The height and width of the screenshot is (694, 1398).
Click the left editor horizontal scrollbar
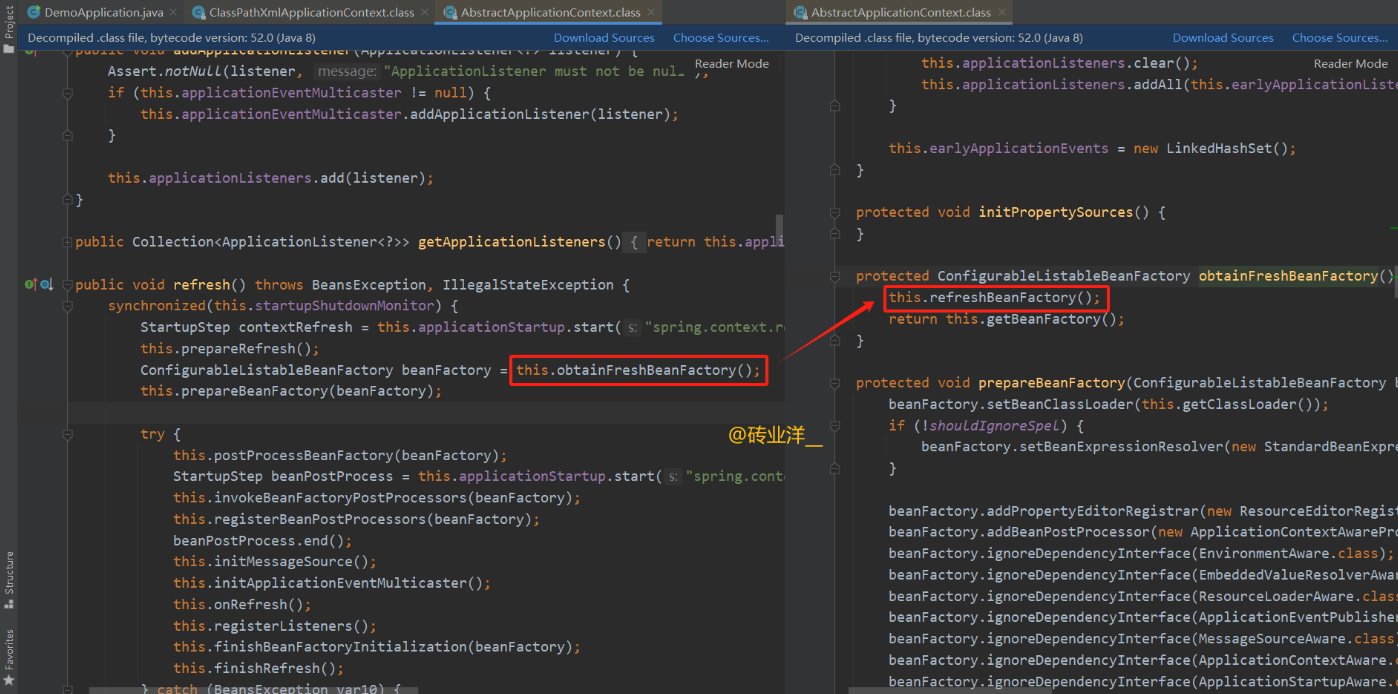point(252,690)
